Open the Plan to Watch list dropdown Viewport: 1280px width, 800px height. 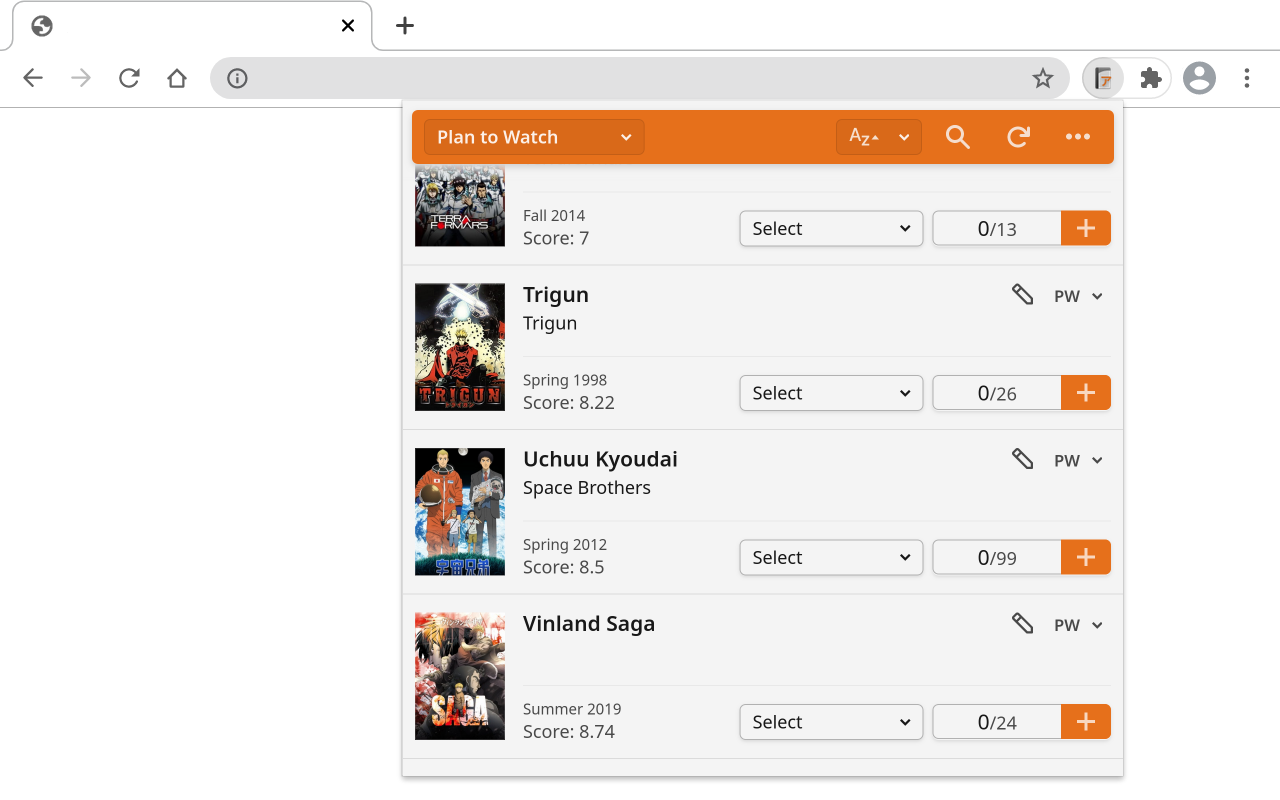[x=533, y=137]
